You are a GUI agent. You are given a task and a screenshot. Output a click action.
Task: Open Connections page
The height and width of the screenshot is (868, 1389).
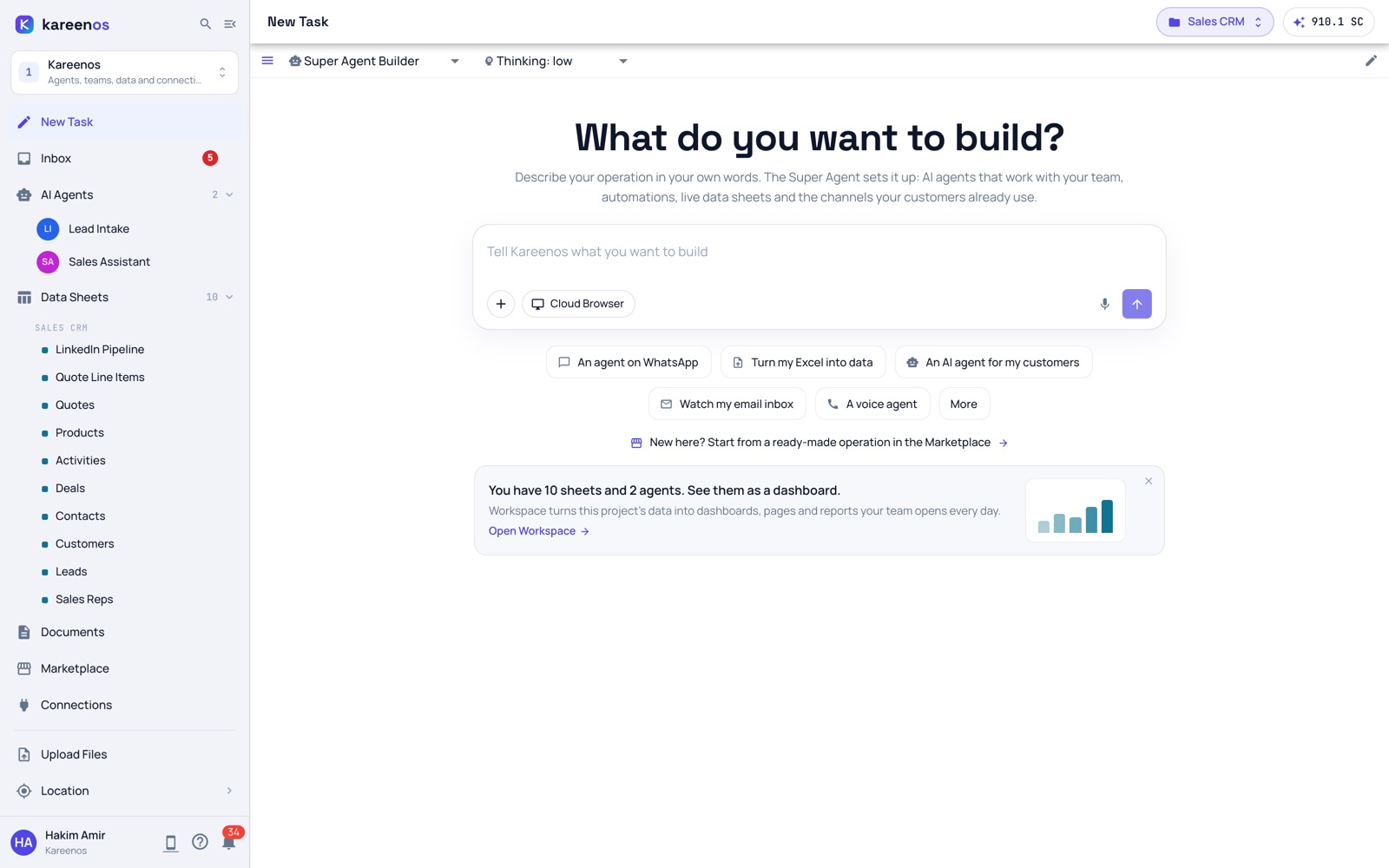point(124,706)
